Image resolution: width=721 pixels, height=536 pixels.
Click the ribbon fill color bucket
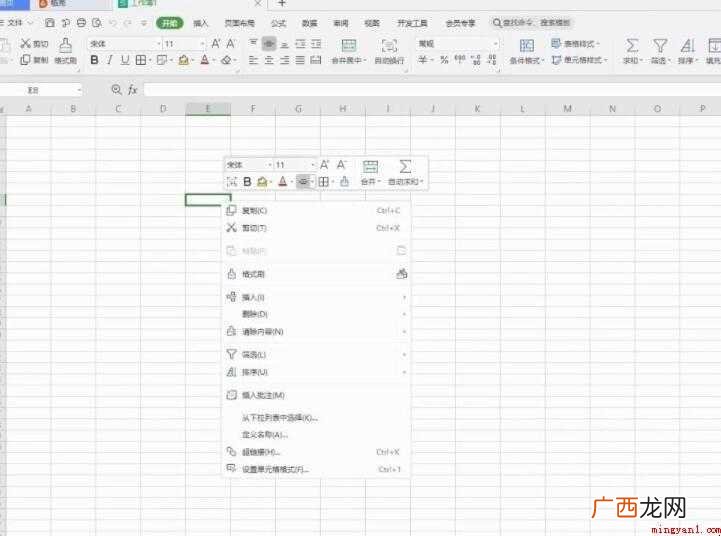point(183,60)
